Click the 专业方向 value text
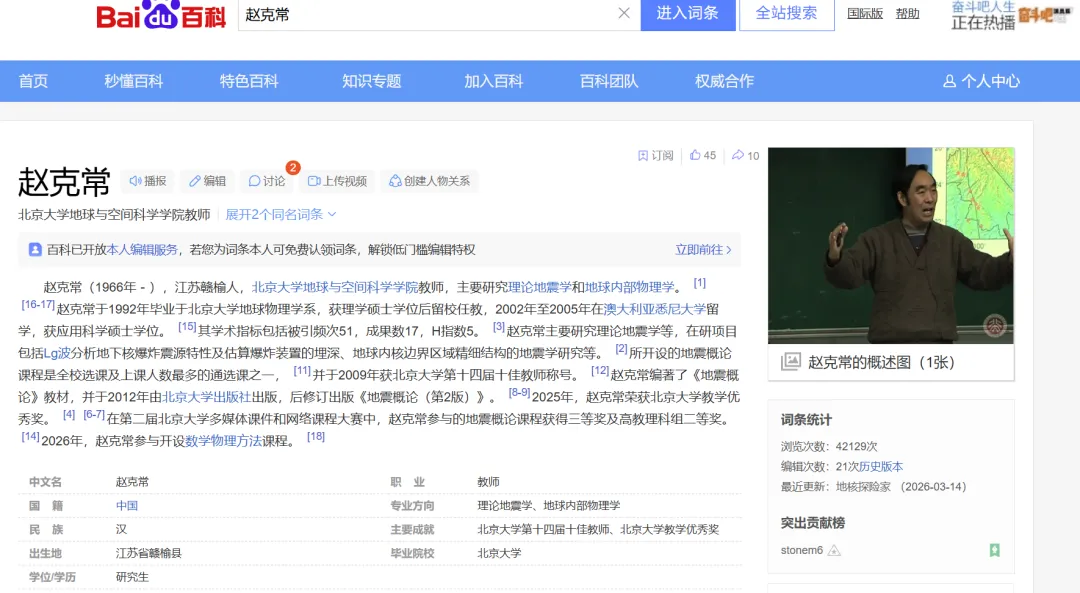Viewport: 1080px width, 593px height. tap(548, 506)
